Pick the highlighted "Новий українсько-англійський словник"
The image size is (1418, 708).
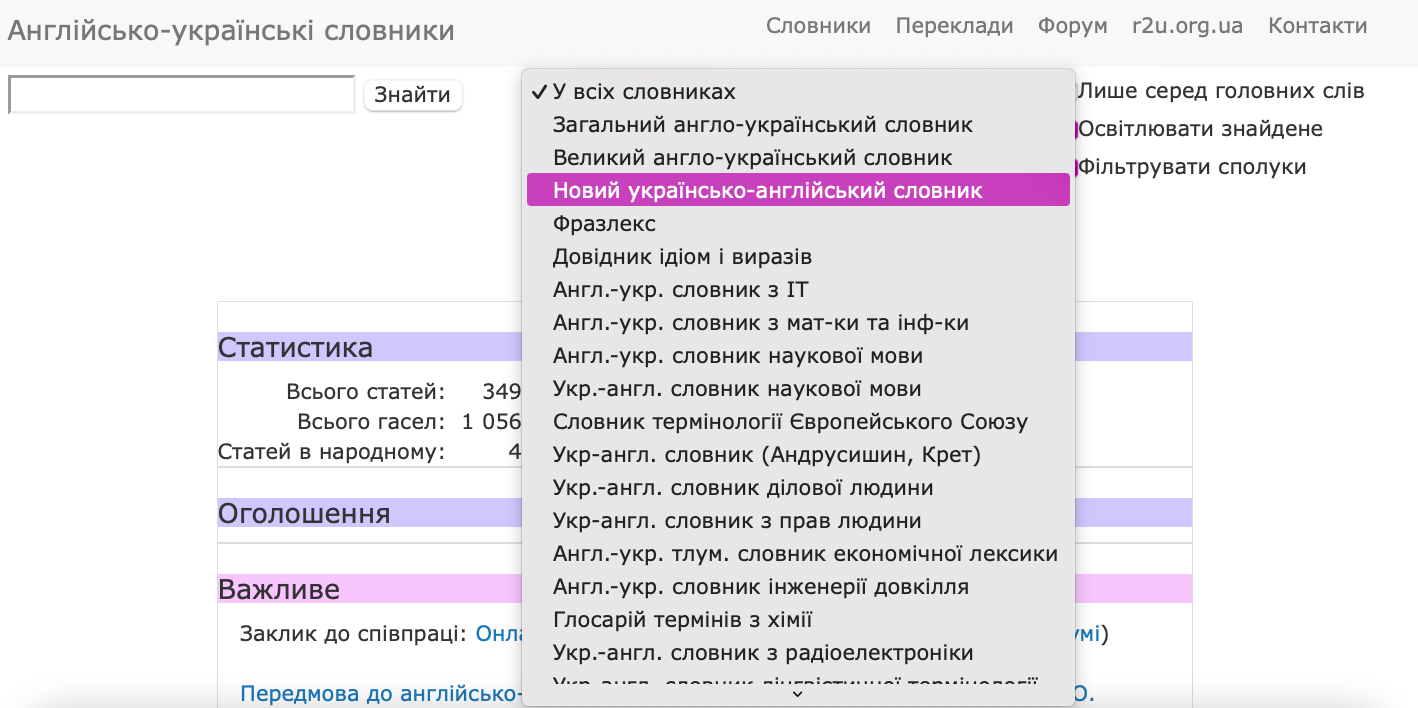tap(769, 189)
